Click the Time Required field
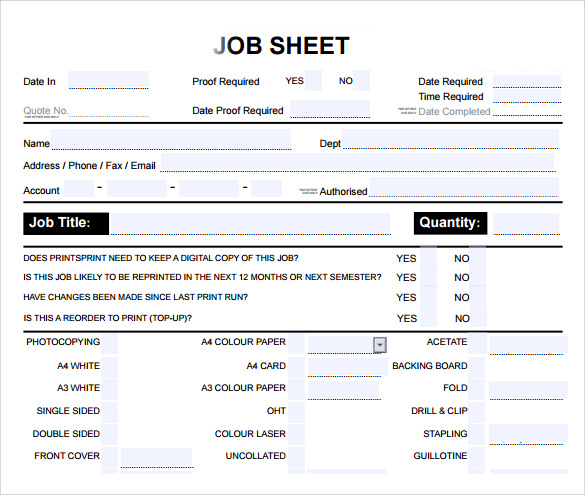 pos(527,96)
